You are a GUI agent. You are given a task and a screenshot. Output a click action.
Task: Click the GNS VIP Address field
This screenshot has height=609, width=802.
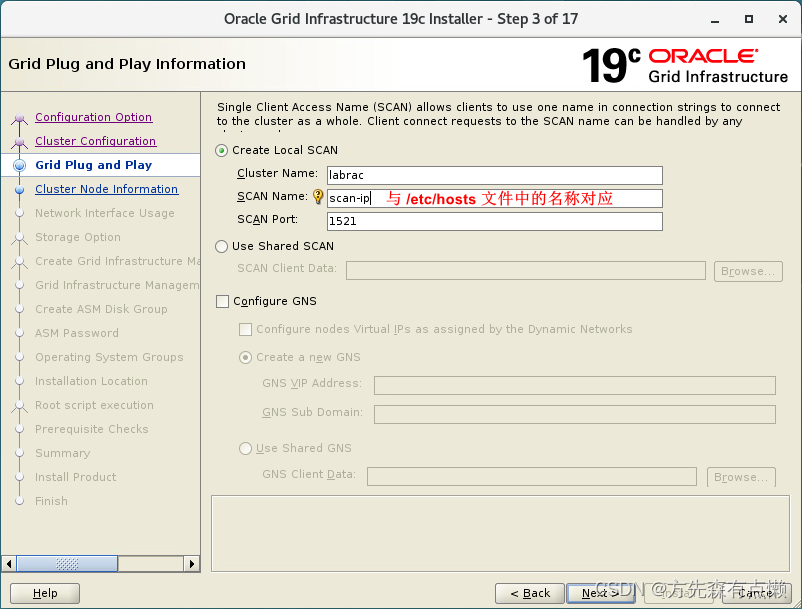click(575, 386)
